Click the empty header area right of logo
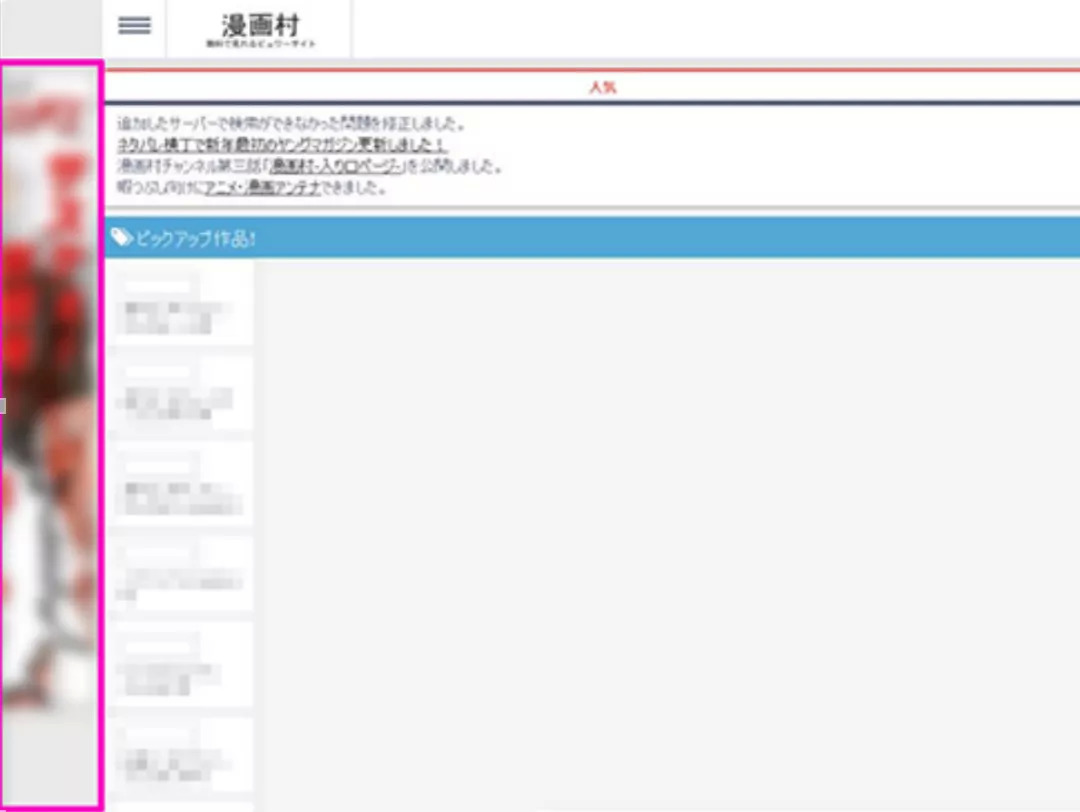Image resolution: width=1080 pixels, height=812 pixels. [715, 29]
